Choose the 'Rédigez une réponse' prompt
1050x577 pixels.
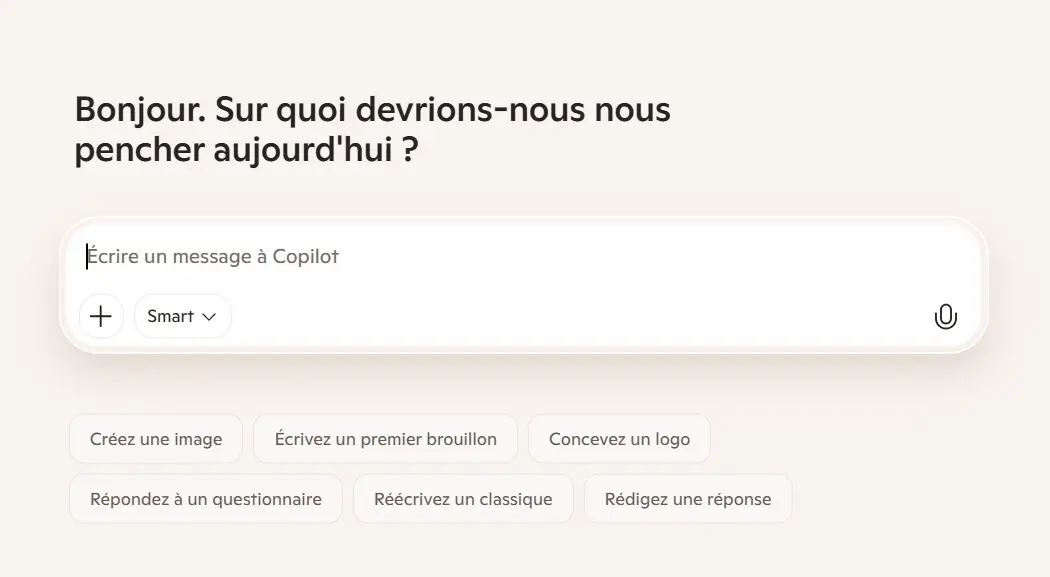pos(687,498)
